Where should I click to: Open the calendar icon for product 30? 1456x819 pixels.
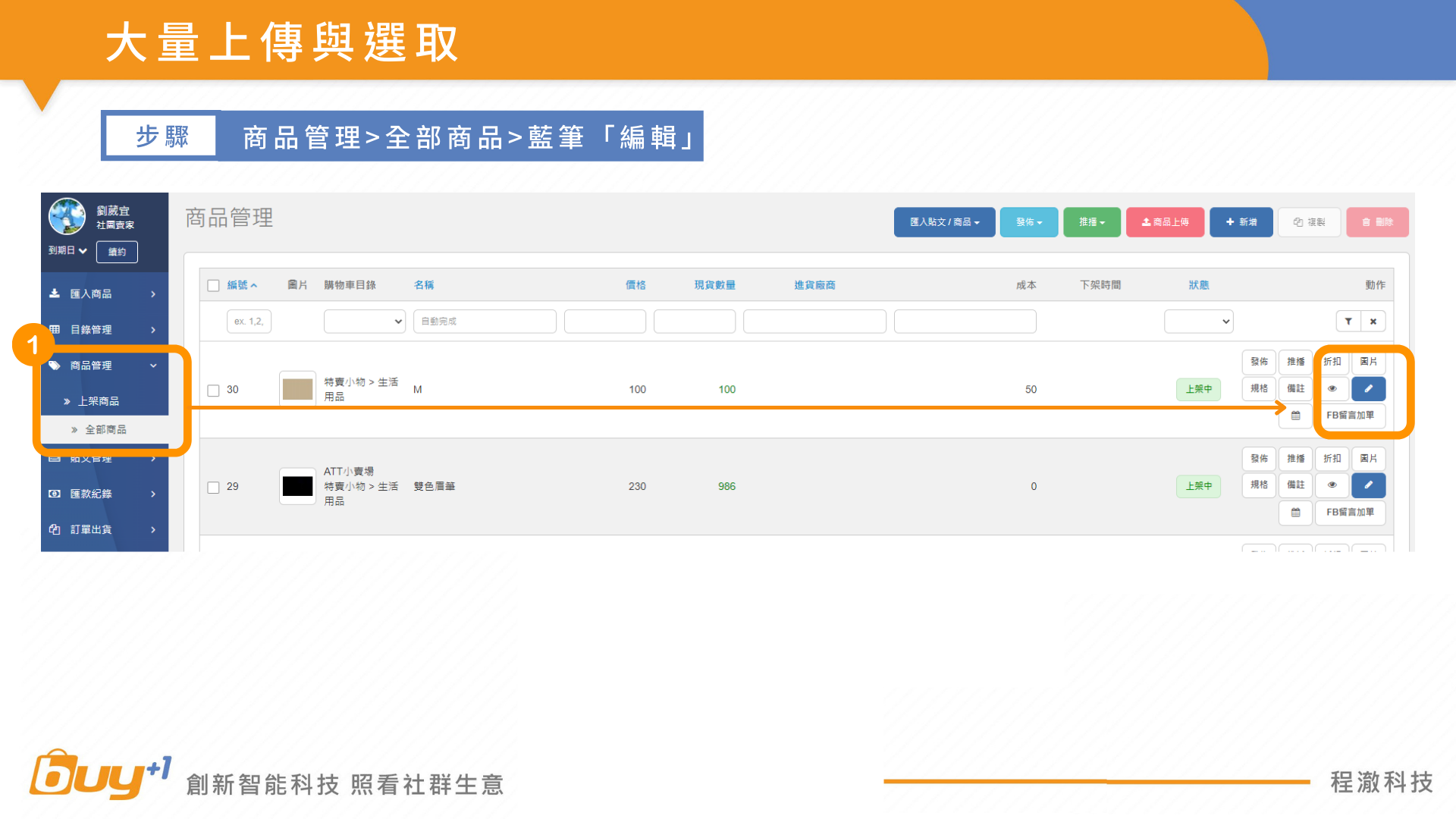tap(1295, 416)
